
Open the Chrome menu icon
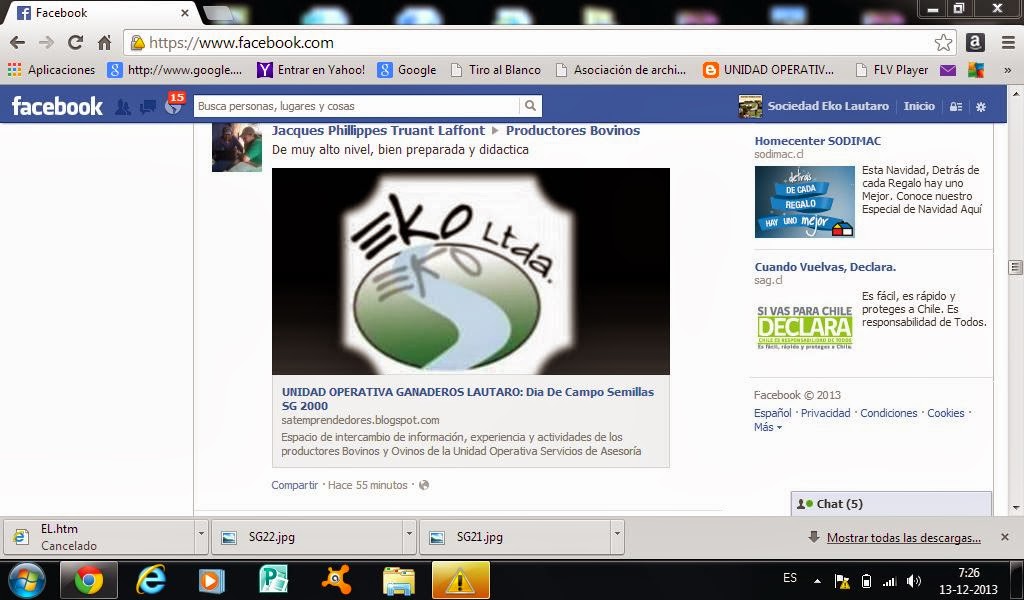click(x=1008, y=43)
